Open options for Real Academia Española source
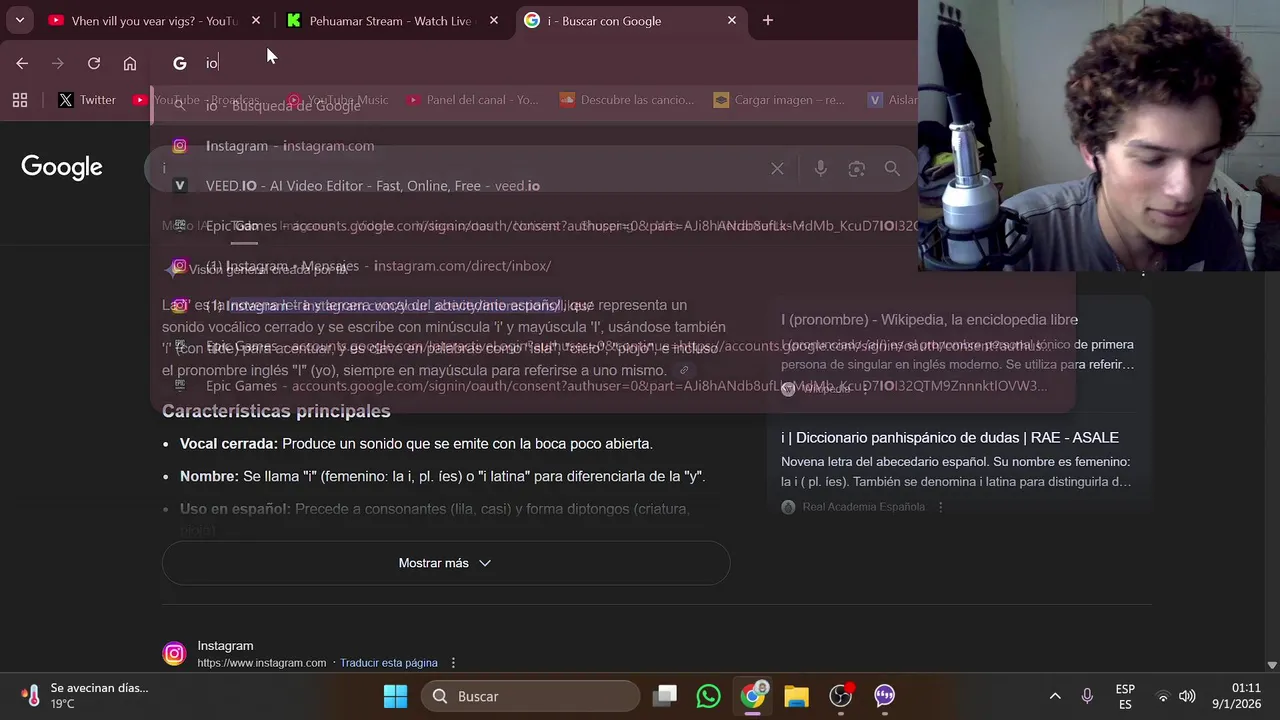1280x720 pixels. [x=940, y=507]
